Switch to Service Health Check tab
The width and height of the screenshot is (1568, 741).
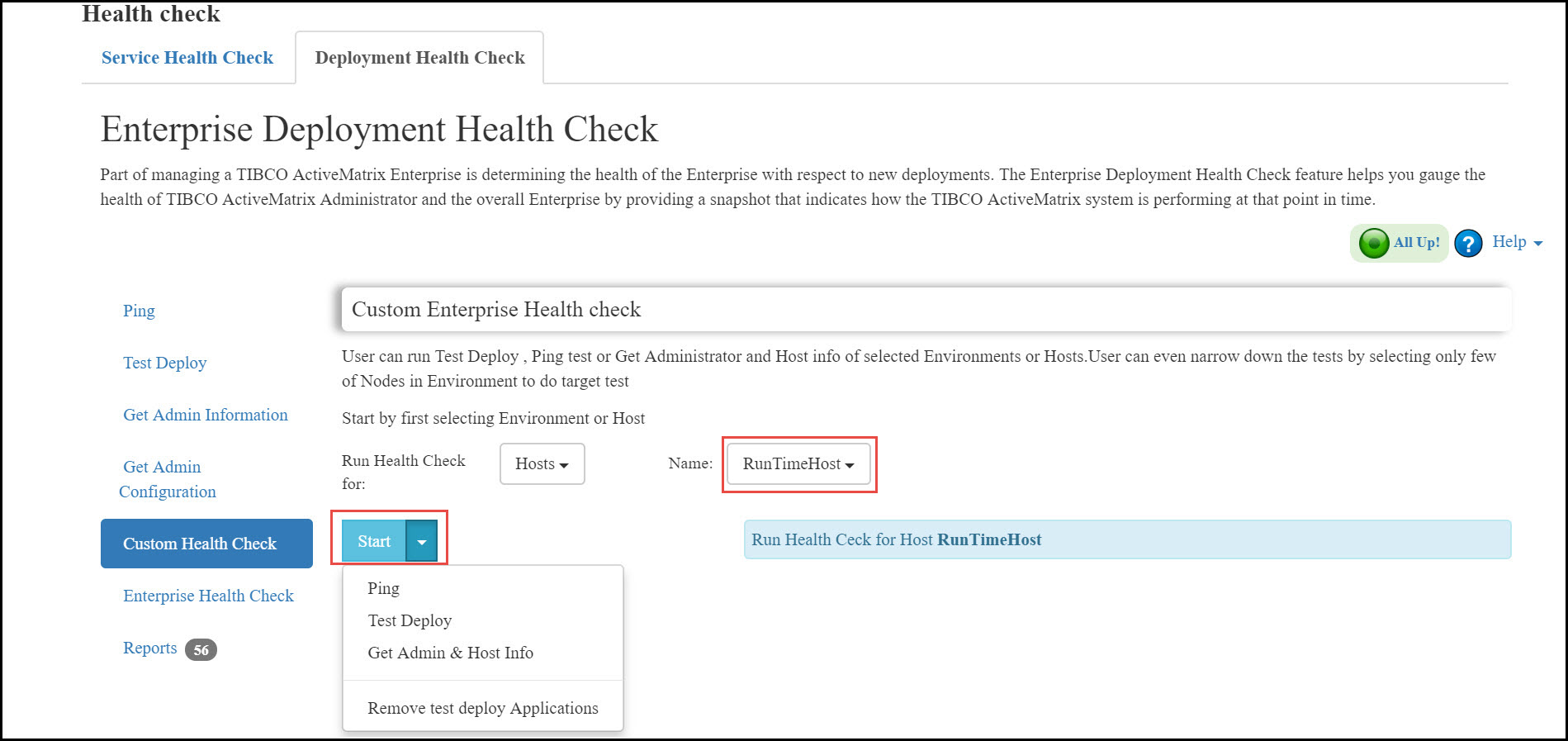(x=187, y=58)
